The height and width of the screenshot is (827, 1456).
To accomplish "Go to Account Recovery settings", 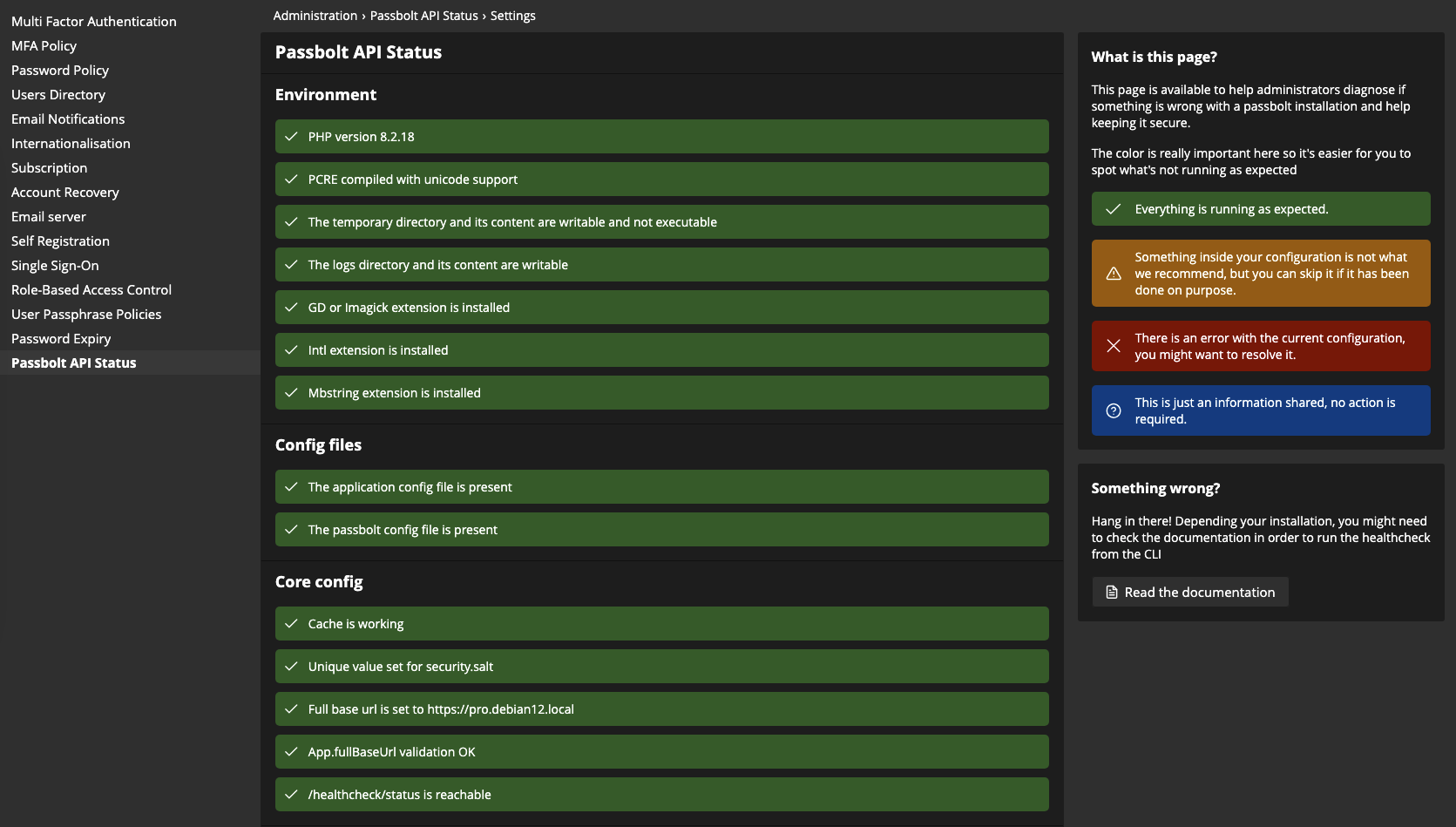I will click(65, 192).
